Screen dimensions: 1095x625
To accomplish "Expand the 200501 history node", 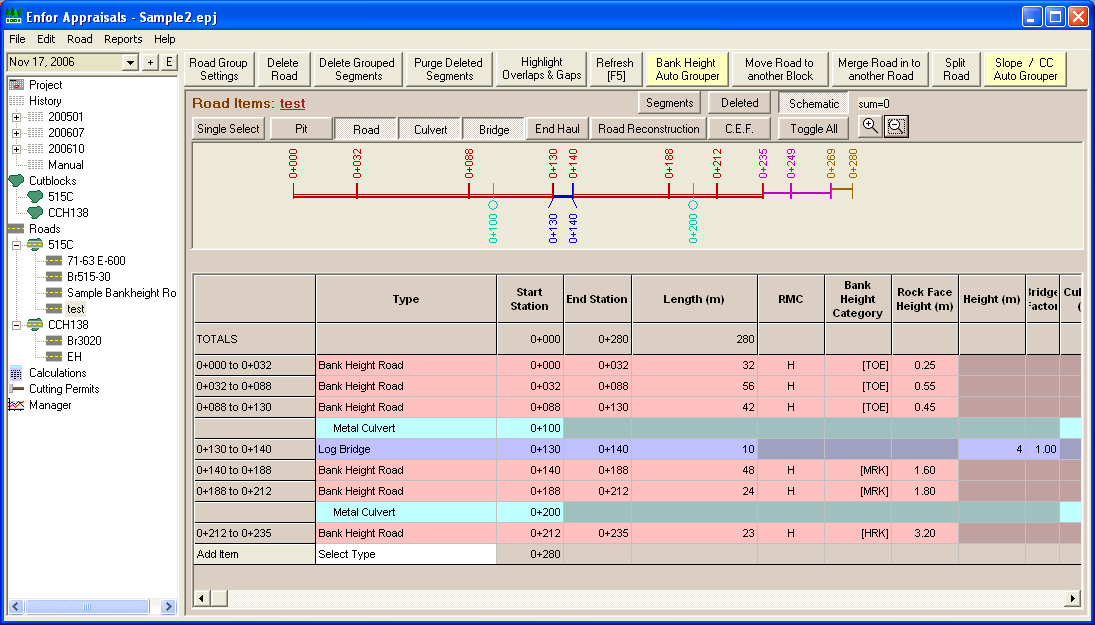I will pos(16,117).
